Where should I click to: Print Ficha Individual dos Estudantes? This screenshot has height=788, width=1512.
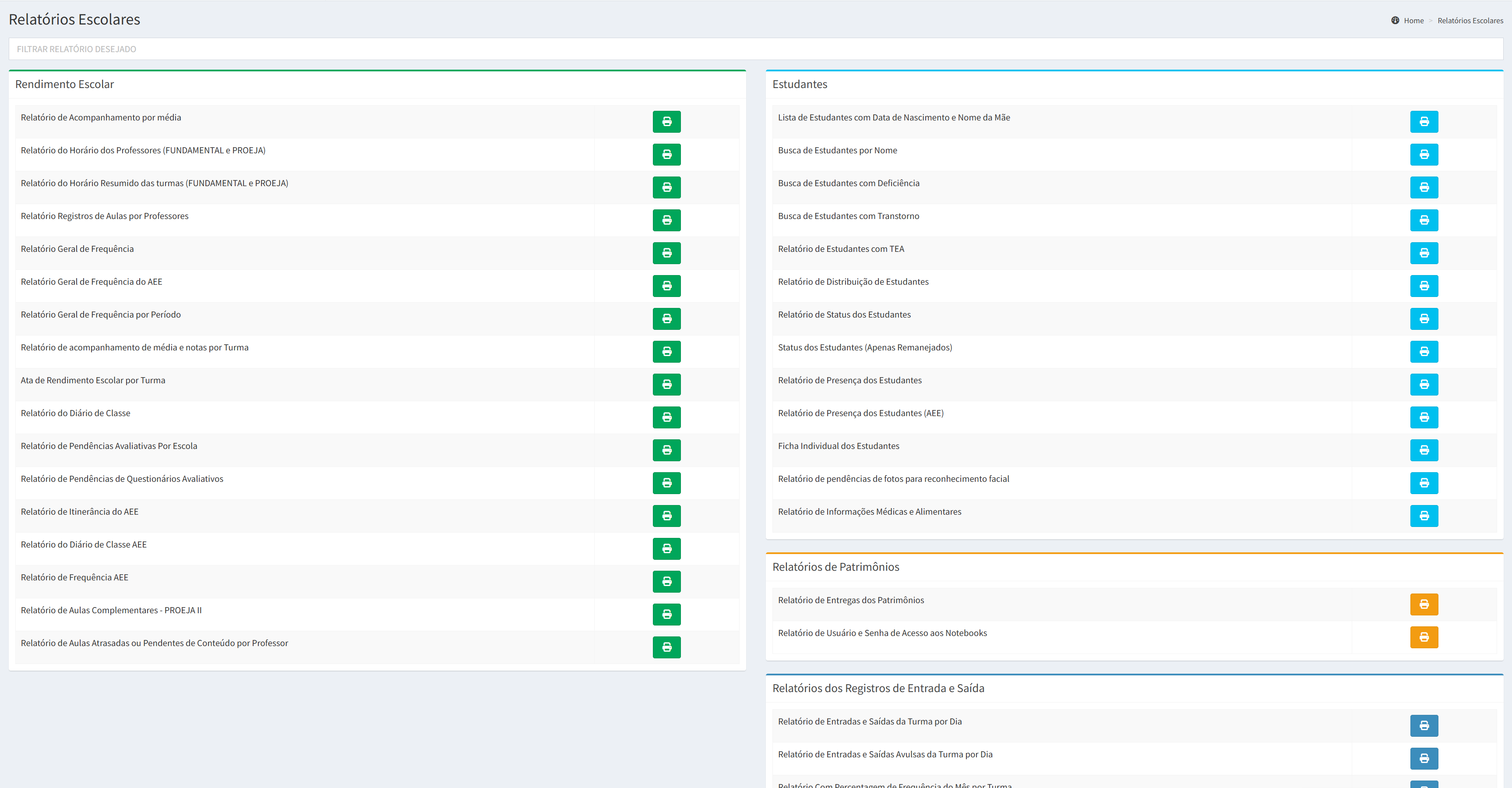tap(1424, 450)
